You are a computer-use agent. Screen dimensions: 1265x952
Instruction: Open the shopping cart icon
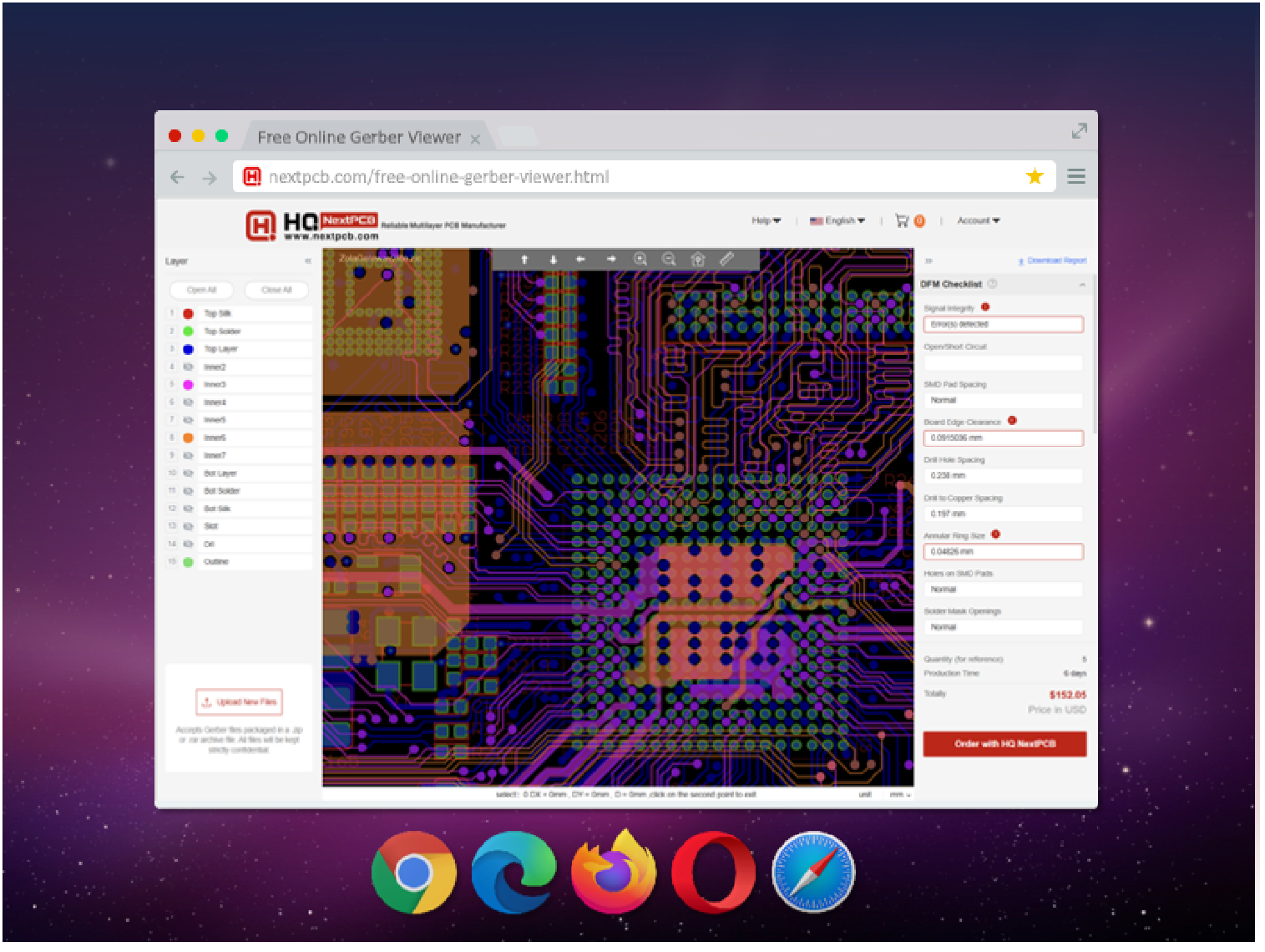click(902, 220)
